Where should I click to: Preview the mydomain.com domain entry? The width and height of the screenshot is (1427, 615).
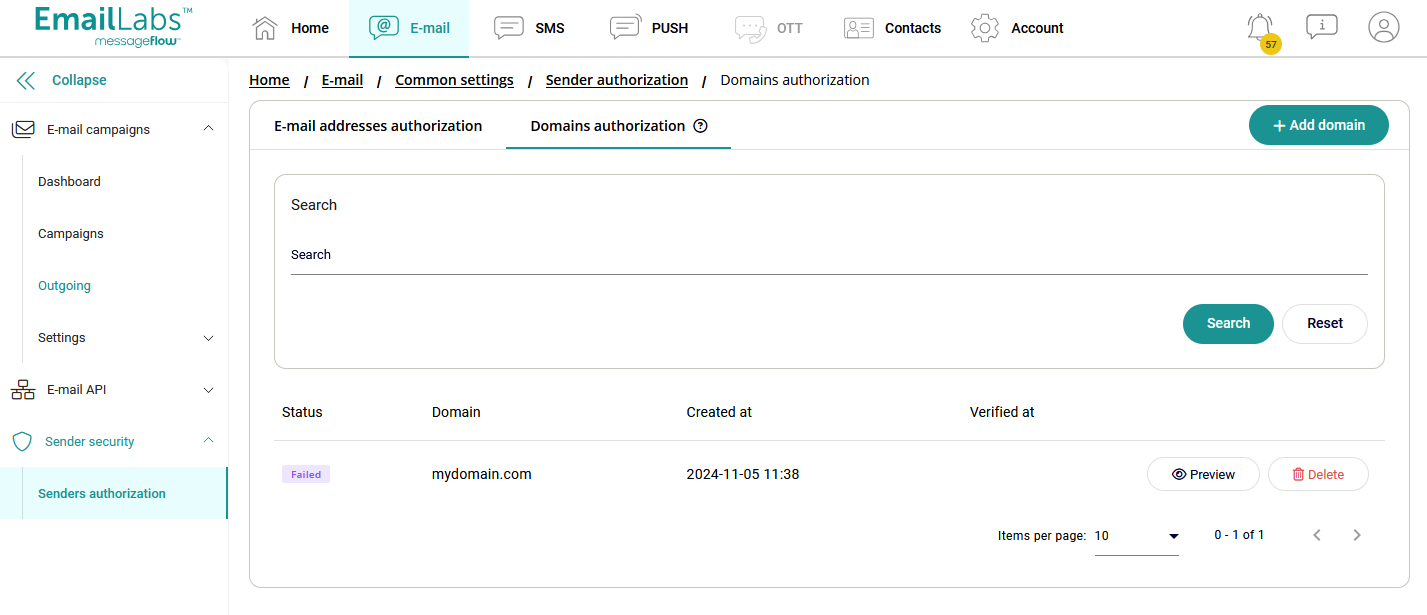tap(1202, 474)
